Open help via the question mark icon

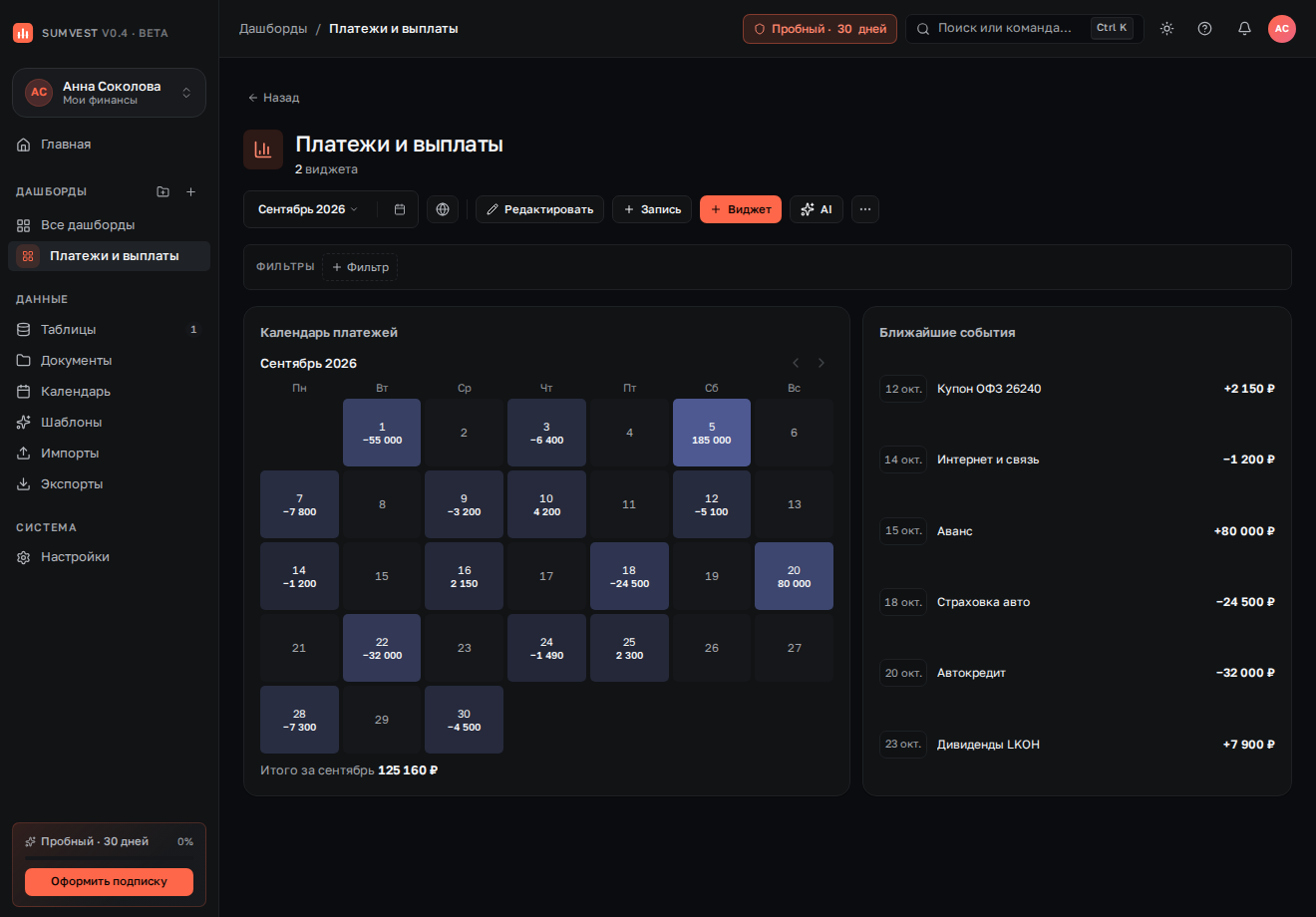1204,29
